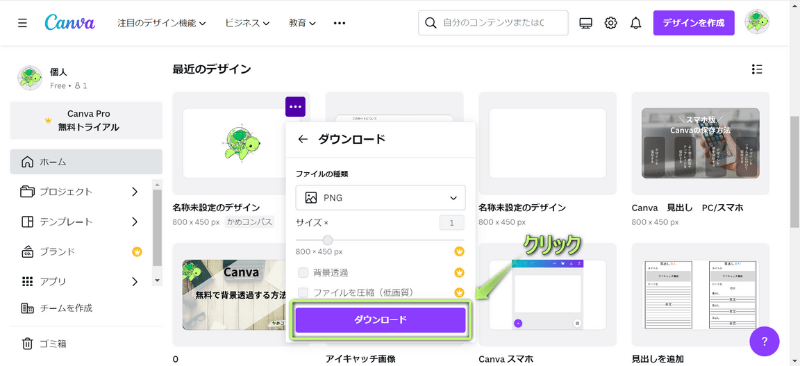Open the purple help question button

click(764, 341)
